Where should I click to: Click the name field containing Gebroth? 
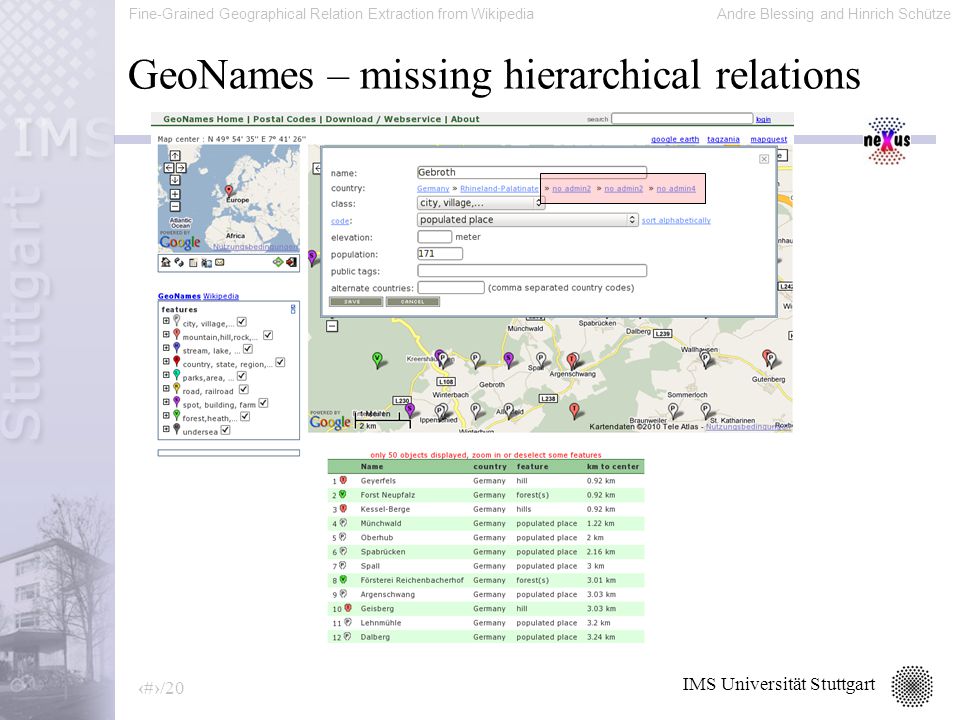point(531,172)
